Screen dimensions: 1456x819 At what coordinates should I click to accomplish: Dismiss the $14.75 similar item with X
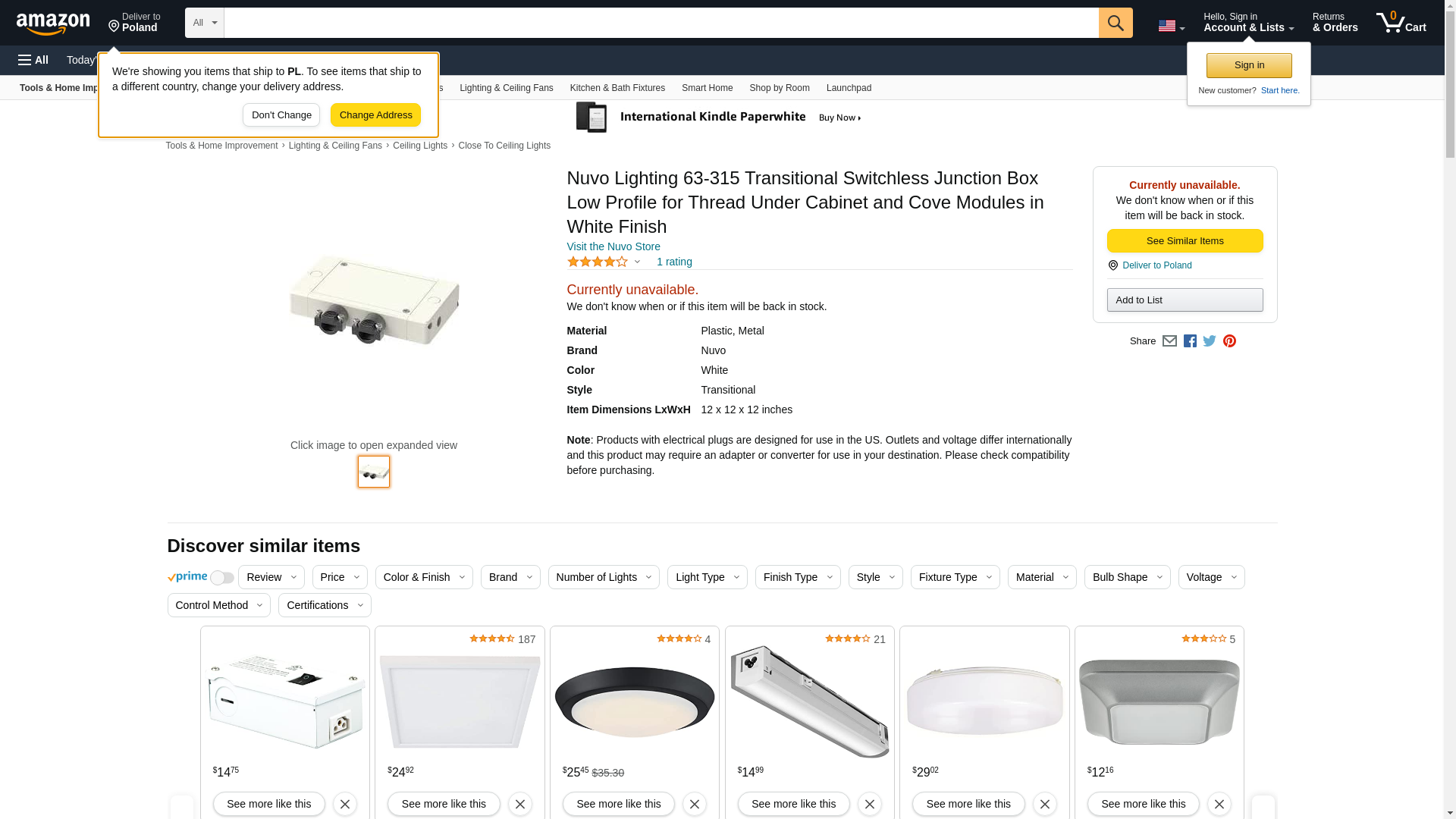click(x=344, y=804)
